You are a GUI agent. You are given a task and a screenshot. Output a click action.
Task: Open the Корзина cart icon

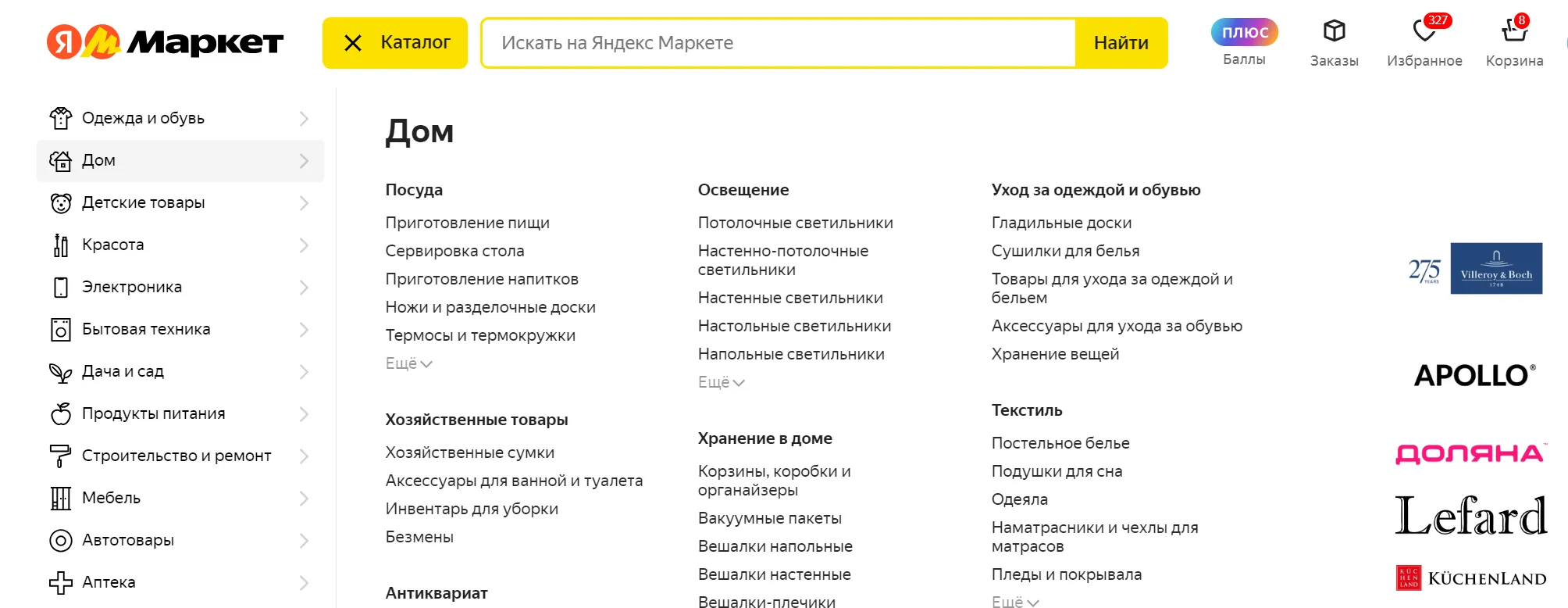coord(1513,32)
